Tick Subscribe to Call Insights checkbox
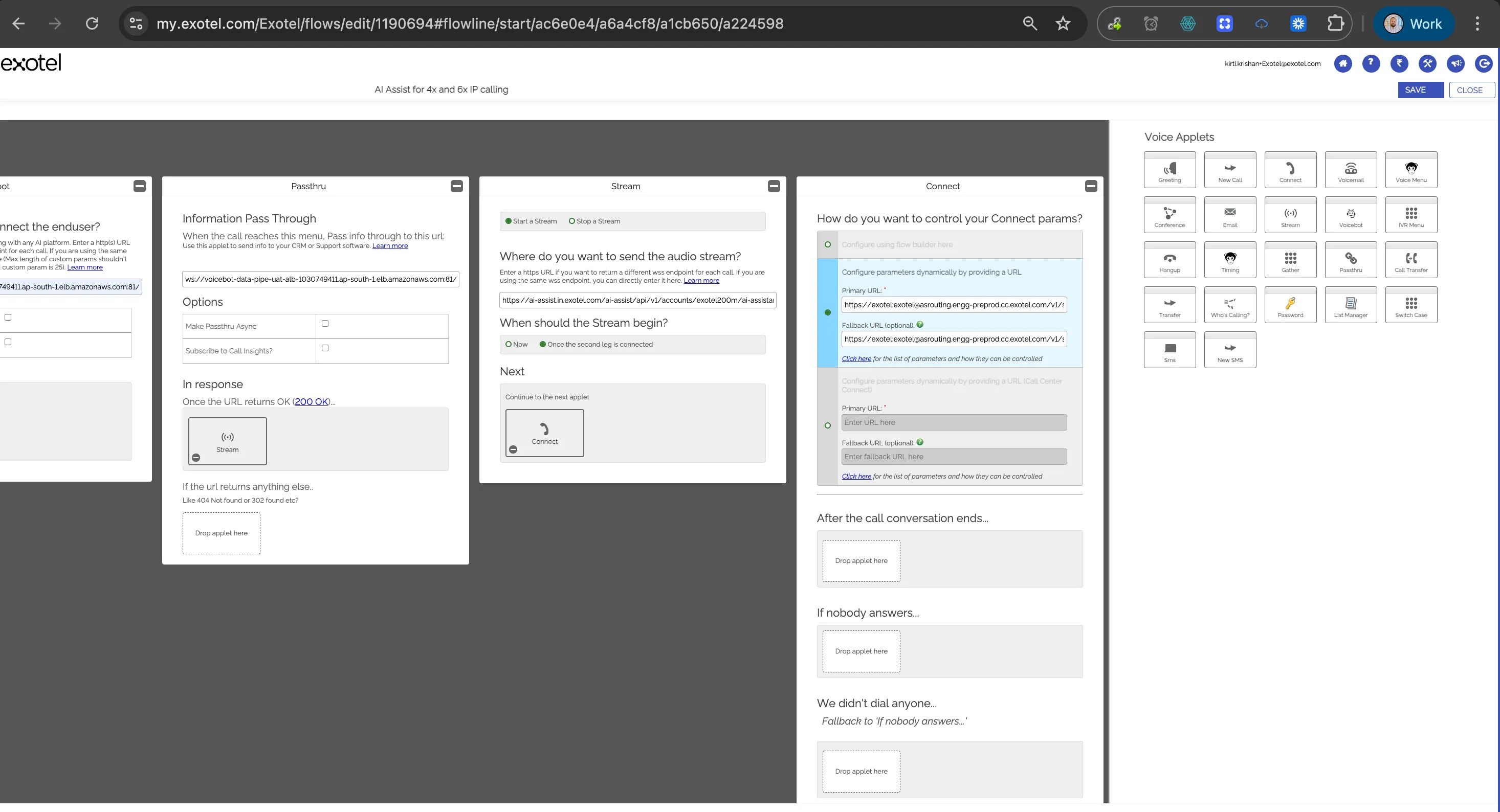The image size is (1500, 812). [x=325, y=348]
